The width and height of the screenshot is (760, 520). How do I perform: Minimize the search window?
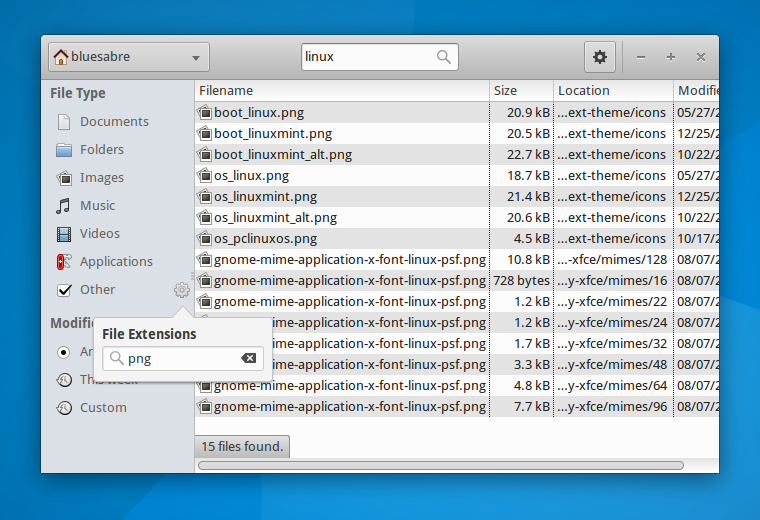tap(641, 57)
